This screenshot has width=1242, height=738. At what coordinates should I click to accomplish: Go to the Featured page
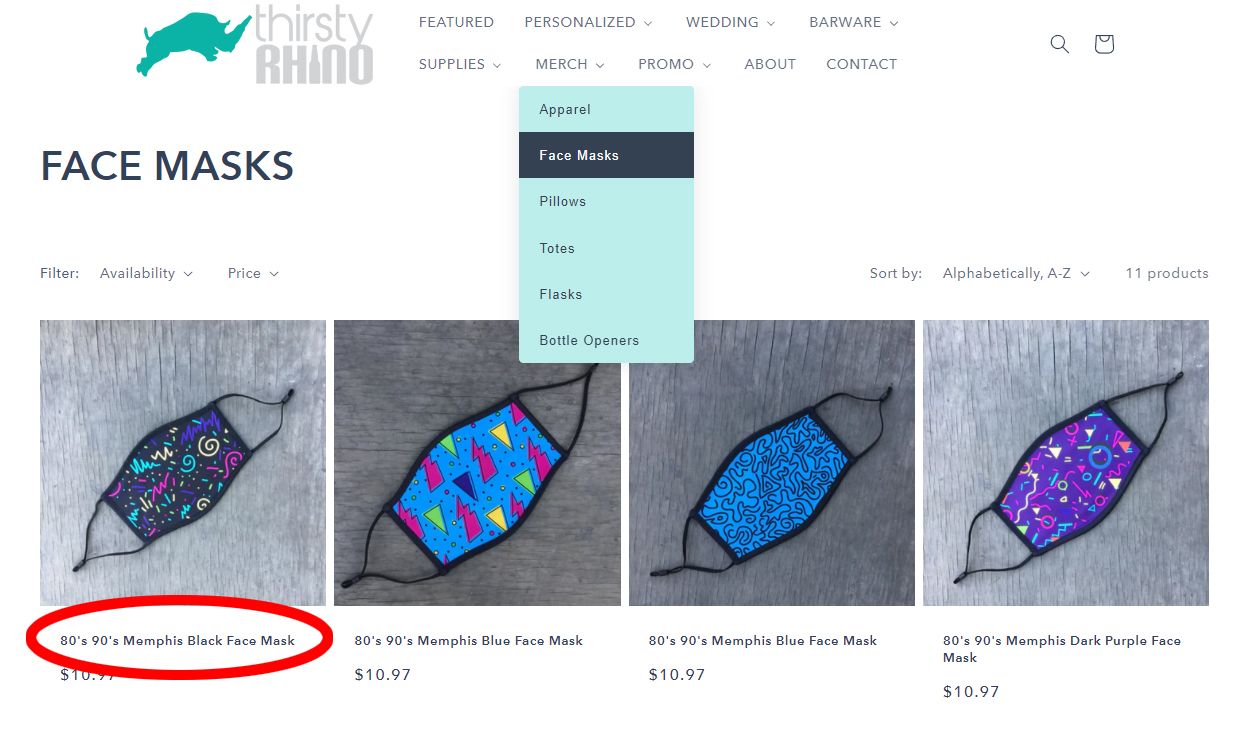pos(456,22)
